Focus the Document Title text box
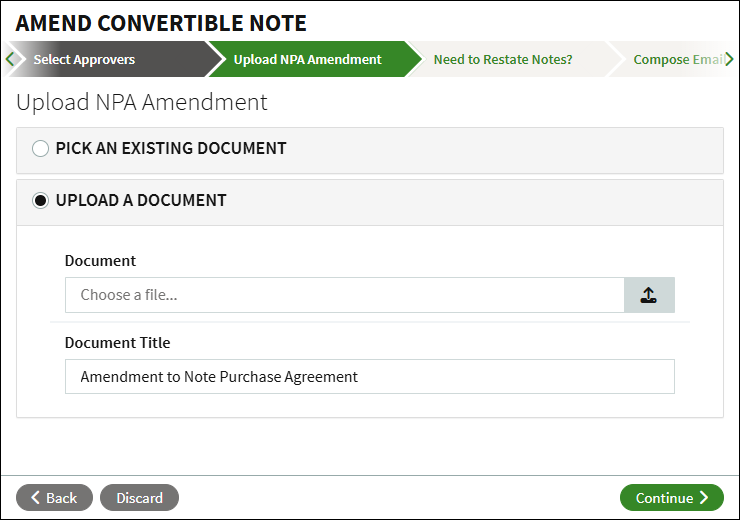Image resolution: width=740 pixels, height=520 pixels. pos(369,377)
